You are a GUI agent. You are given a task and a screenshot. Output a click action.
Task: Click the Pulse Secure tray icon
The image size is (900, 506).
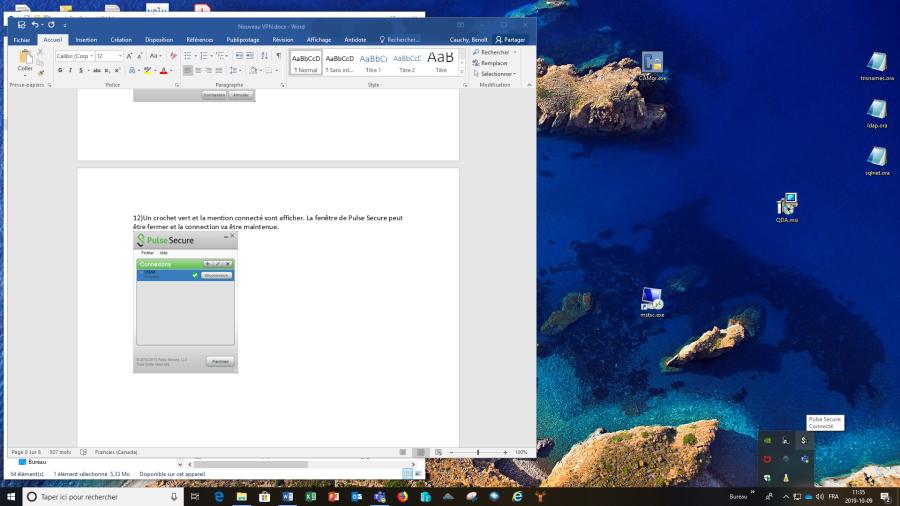point(804,441)
